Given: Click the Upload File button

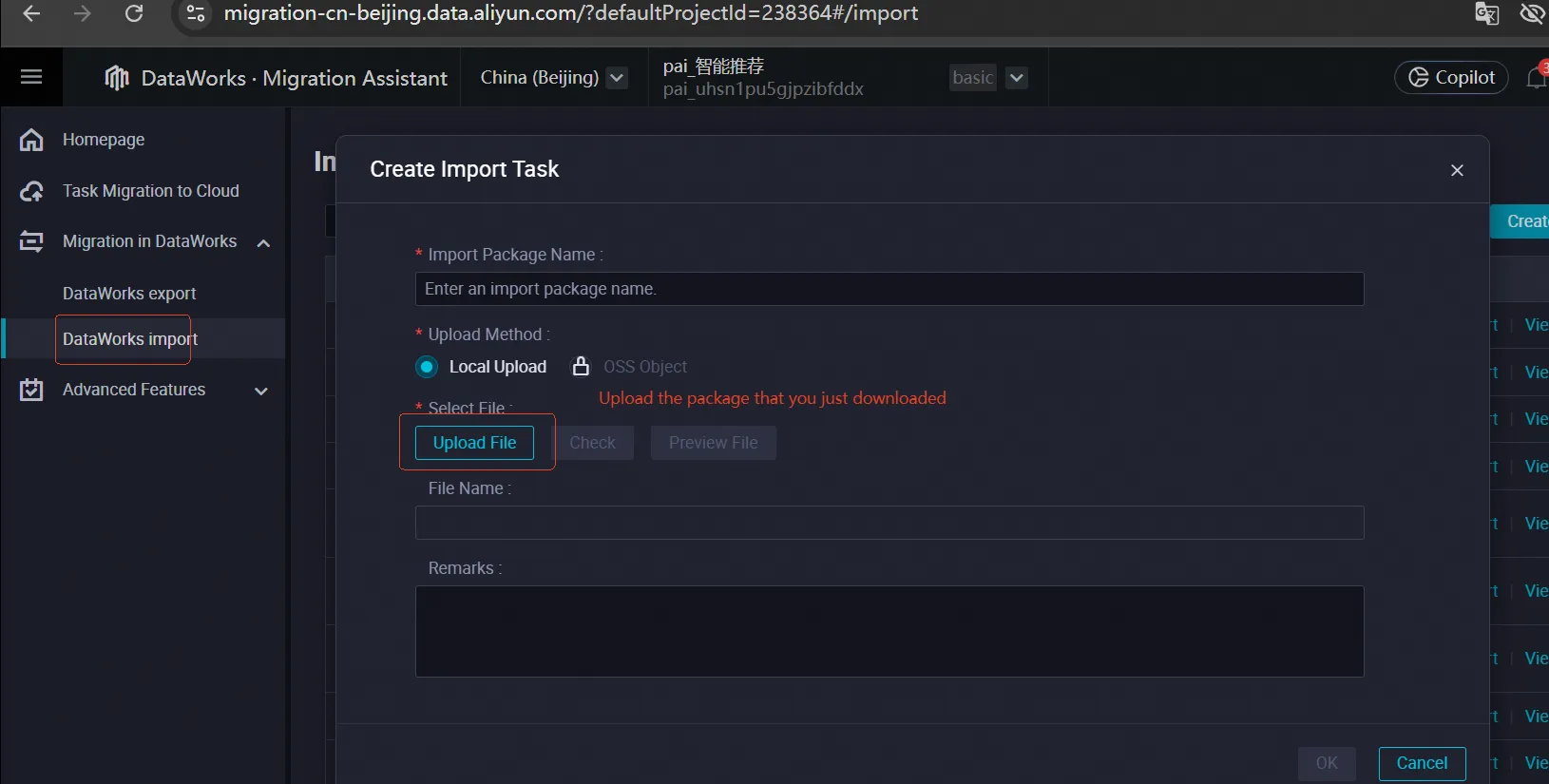Looking at the screenshot, I should pyautogui.click(x=474, y=443).
